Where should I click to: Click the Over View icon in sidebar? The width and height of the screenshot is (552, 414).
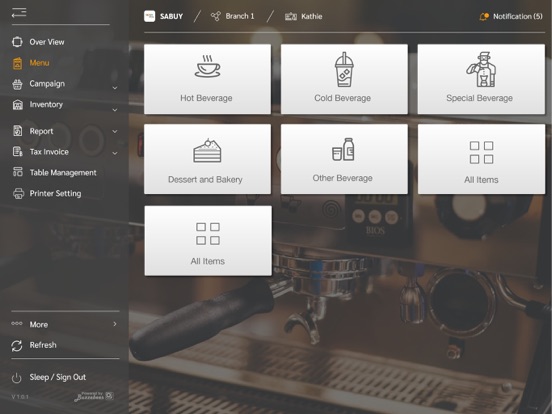pos(17,42)
